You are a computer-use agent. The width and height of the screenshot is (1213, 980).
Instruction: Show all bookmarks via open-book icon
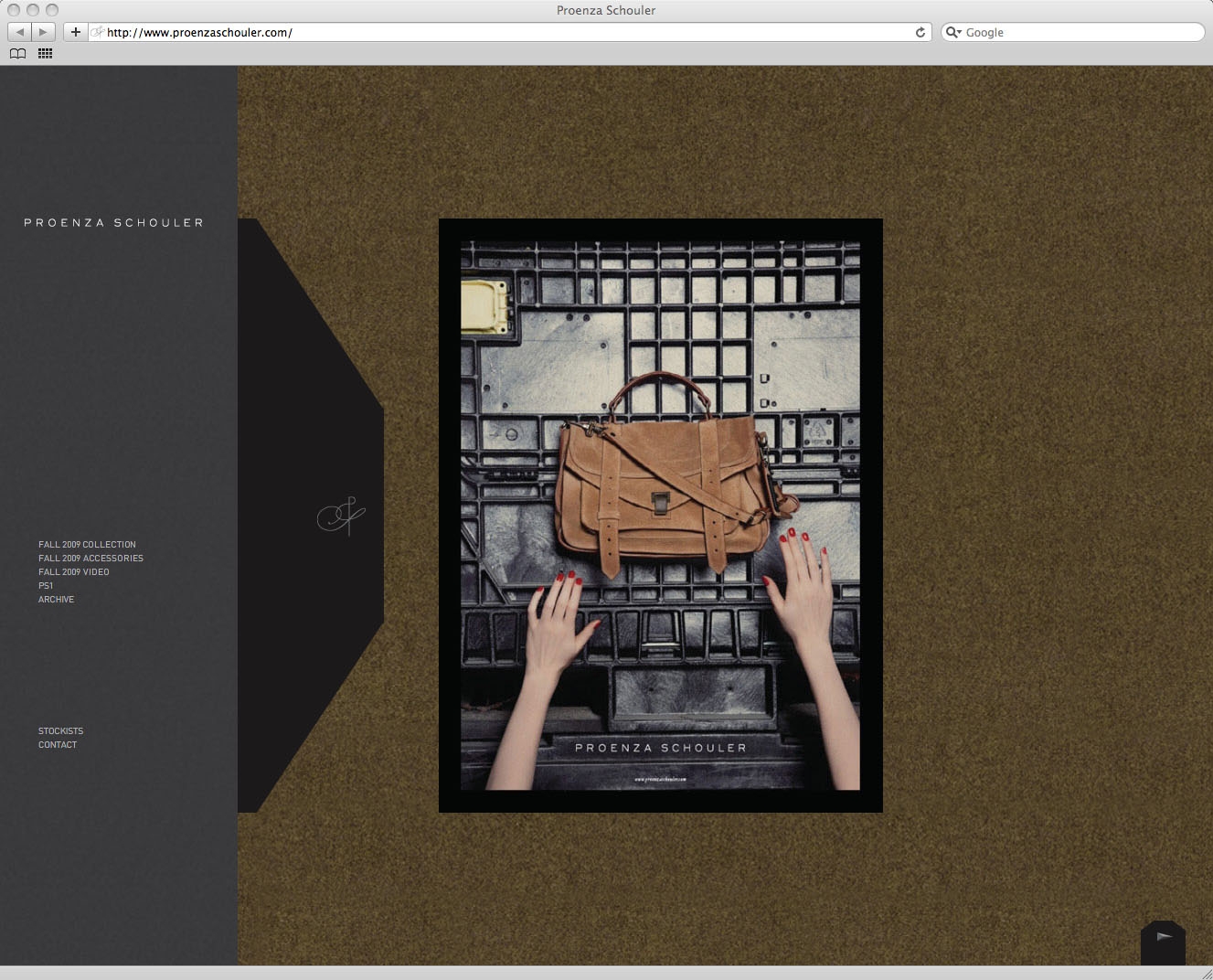click(17, 54)
